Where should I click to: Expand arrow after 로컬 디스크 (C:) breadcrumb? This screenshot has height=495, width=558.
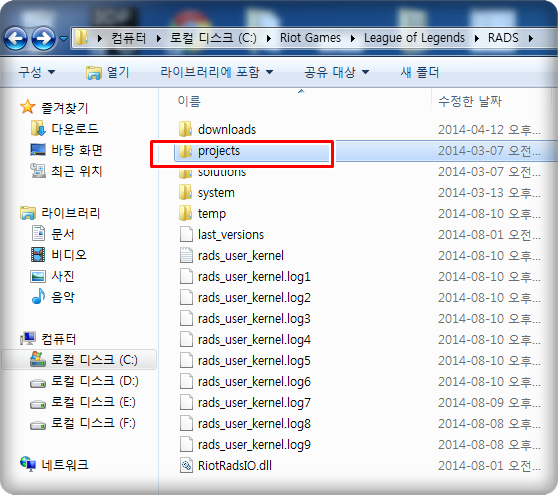[269, 38]
